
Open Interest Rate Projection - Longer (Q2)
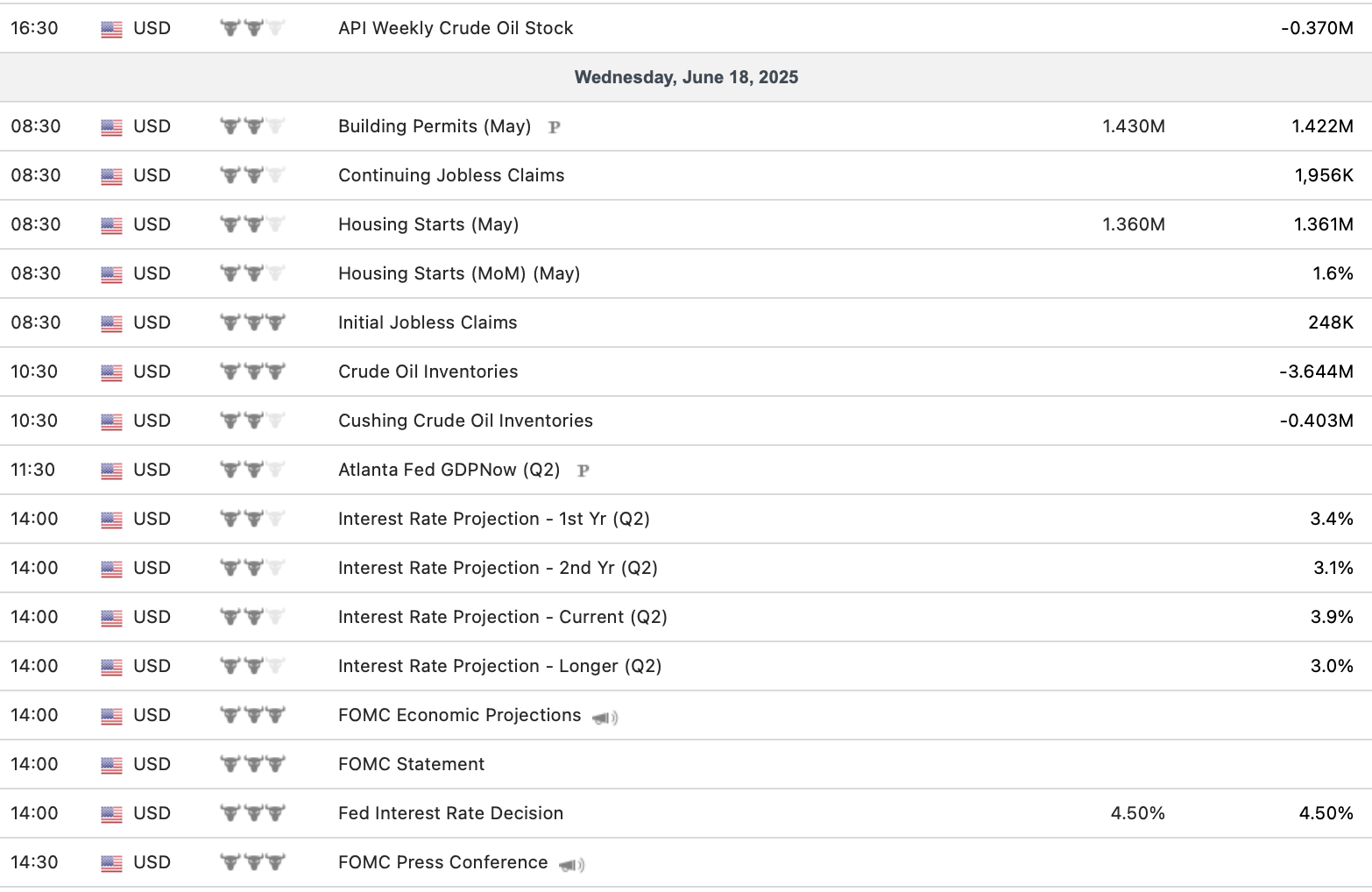click(499, 666)
